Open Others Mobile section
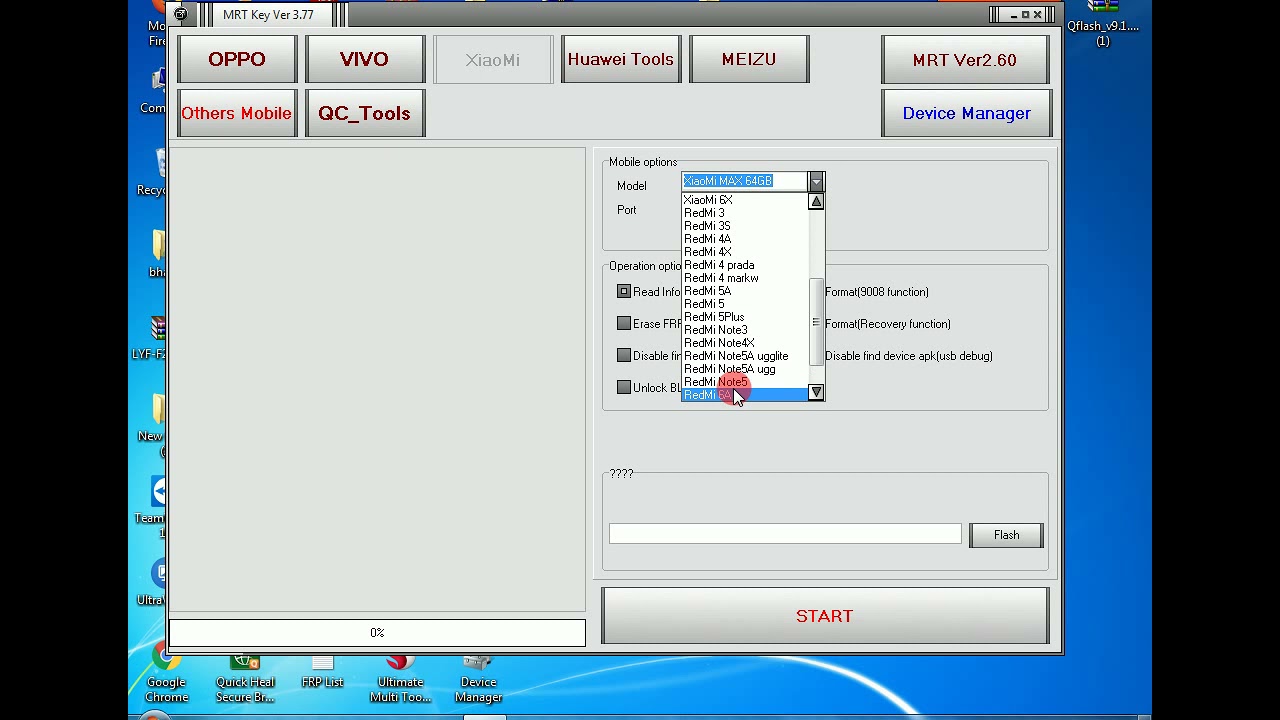This screenshot has height=720, width=1280. pyautogui.click(x=237, y=113)
